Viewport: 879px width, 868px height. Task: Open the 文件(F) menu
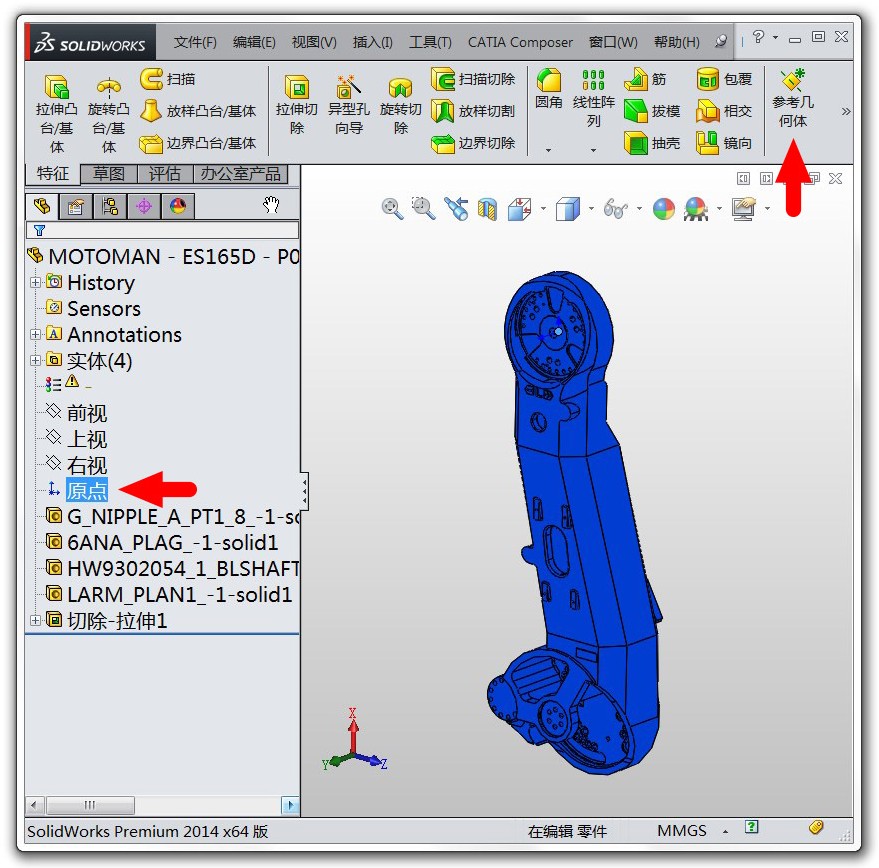[x=195, y=43]
